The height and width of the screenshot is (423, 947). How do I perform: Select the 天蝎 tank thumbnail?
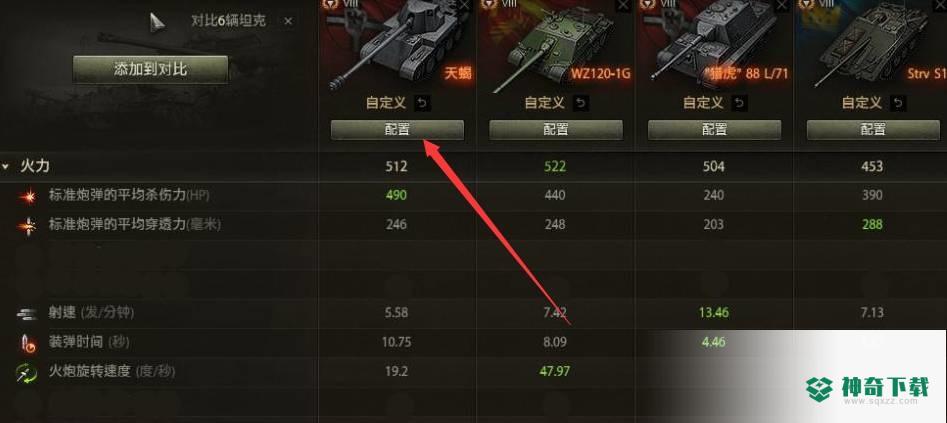[397, 45]
